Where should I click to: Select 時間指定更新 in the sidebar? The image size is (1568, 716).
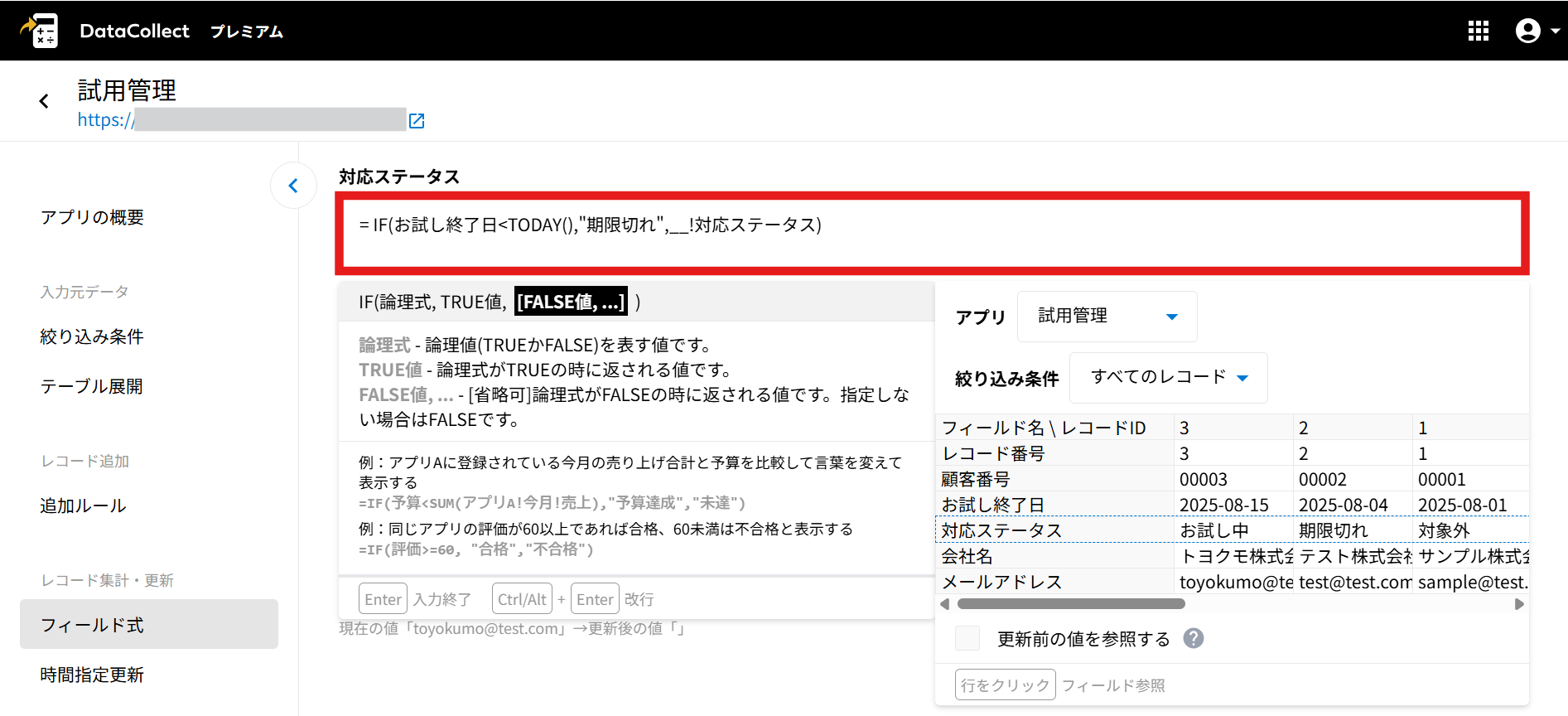pyautogui.click(x=92, y=675)
